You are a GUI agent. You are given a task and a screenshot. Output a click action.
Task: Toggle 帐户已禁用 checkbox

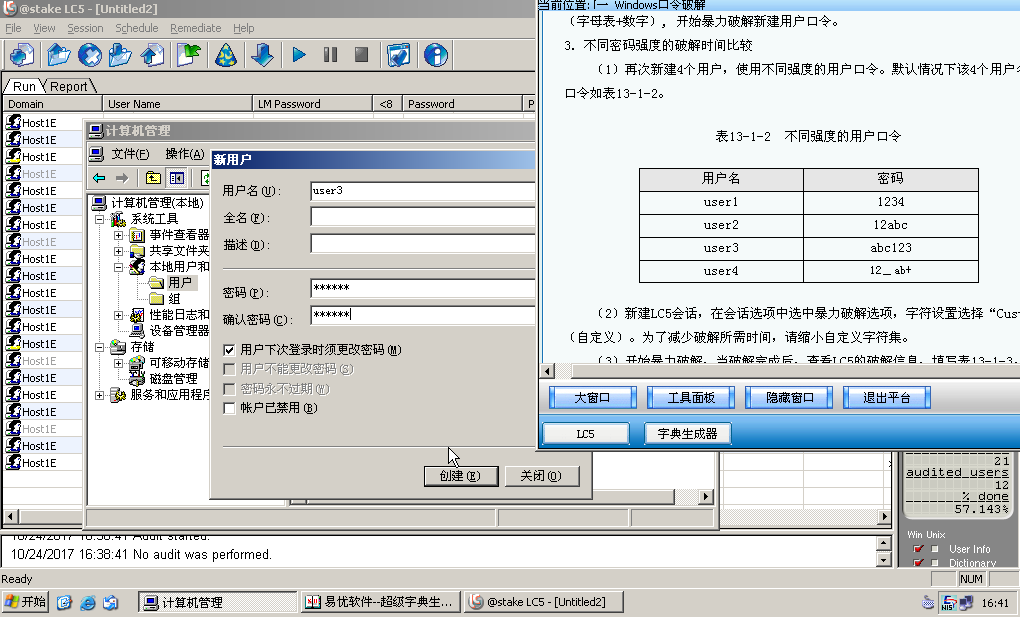(x=229, y=408)
